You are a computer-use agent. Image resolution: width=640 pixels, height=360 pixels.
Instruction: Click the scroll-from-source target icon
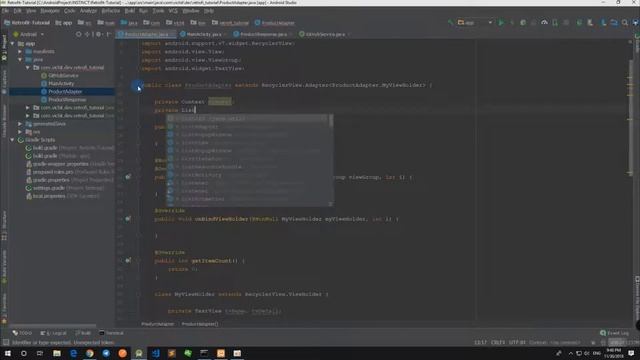click(79, 34)
